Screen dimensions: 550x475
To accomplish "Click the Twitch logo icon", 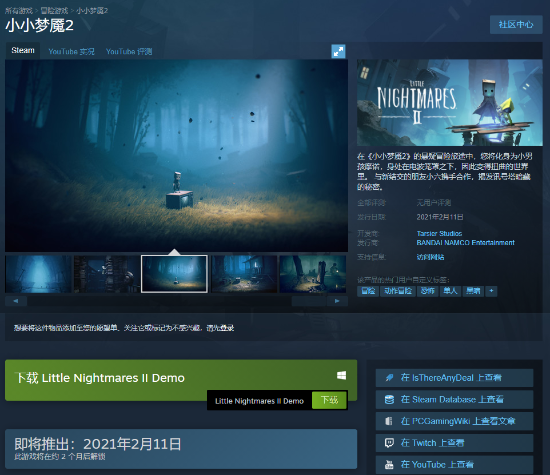I will click(x=389, y=443).
